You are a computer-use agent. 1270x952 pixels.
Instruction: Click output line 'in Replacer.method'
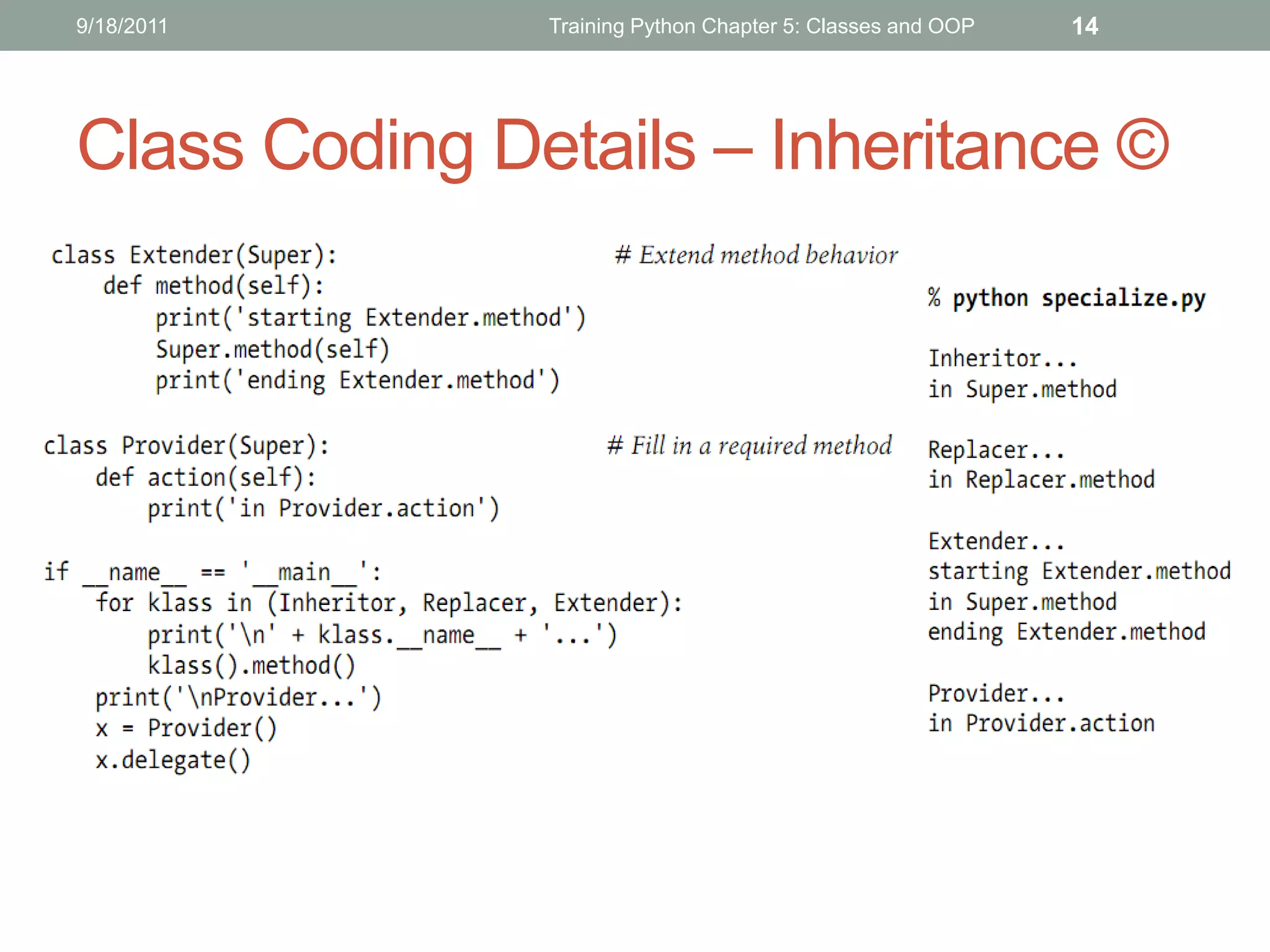(x=1041, y=480)
